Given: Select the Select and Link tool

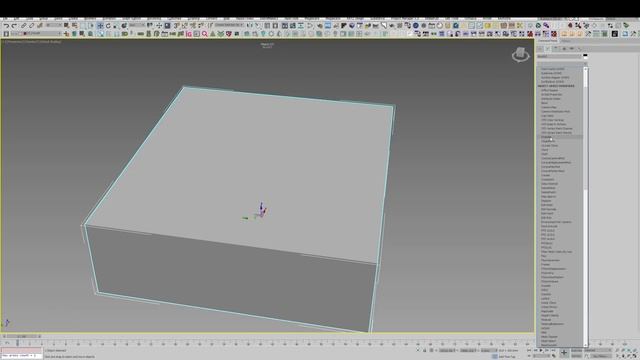Looking at the screenshot, I should 24,26.
